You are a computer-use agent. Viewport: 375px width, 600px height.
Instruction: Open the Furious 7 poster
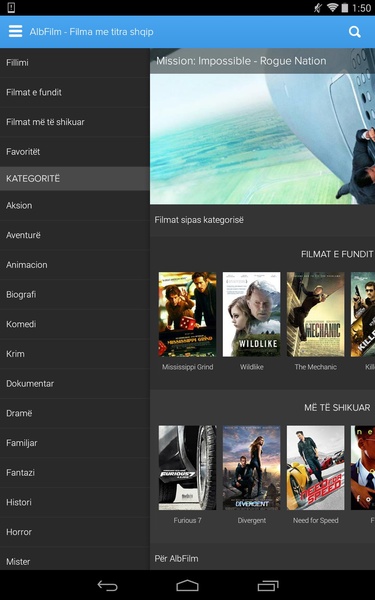188,468
